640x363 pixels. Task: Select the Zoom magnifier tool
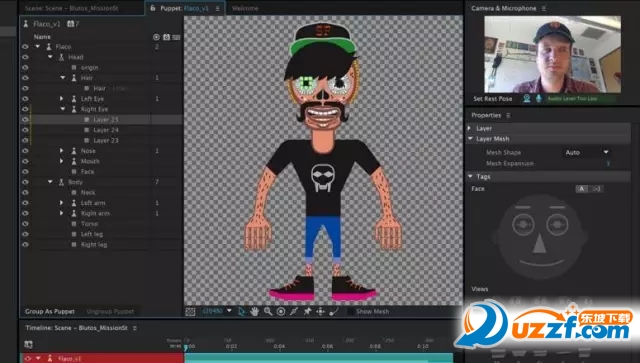click(268, 312)
